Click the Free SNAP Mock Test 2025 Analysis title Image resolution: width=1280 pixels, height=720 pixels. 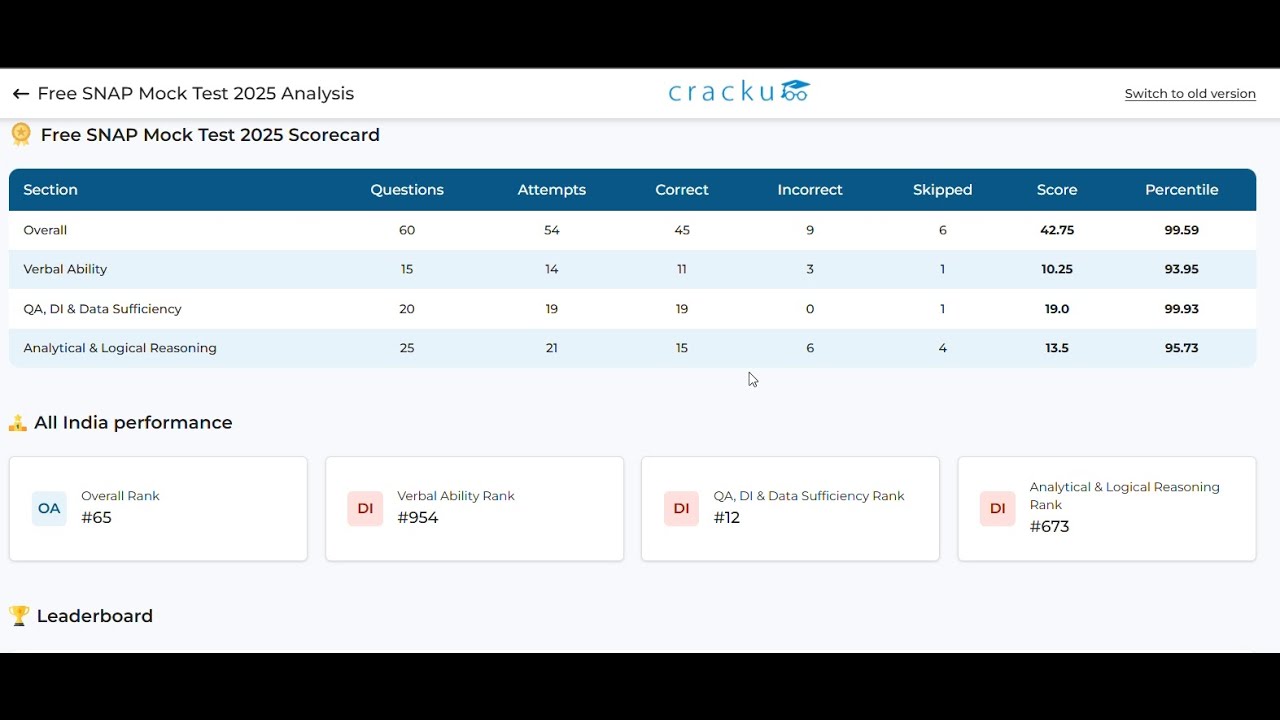pos(196,94)
